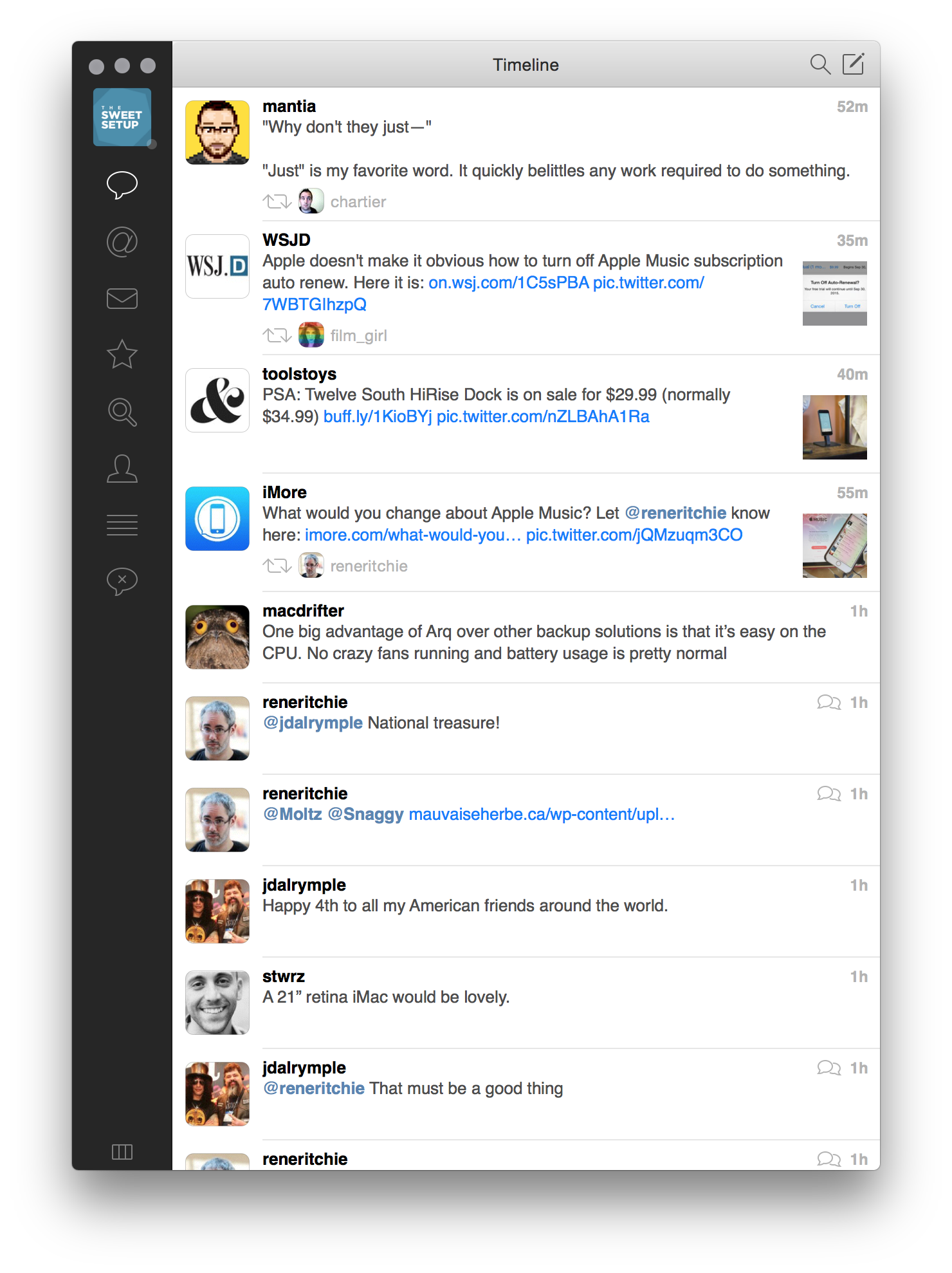Click the 'macdrifter' username
952x1273 pixels.
coord(303,611)
